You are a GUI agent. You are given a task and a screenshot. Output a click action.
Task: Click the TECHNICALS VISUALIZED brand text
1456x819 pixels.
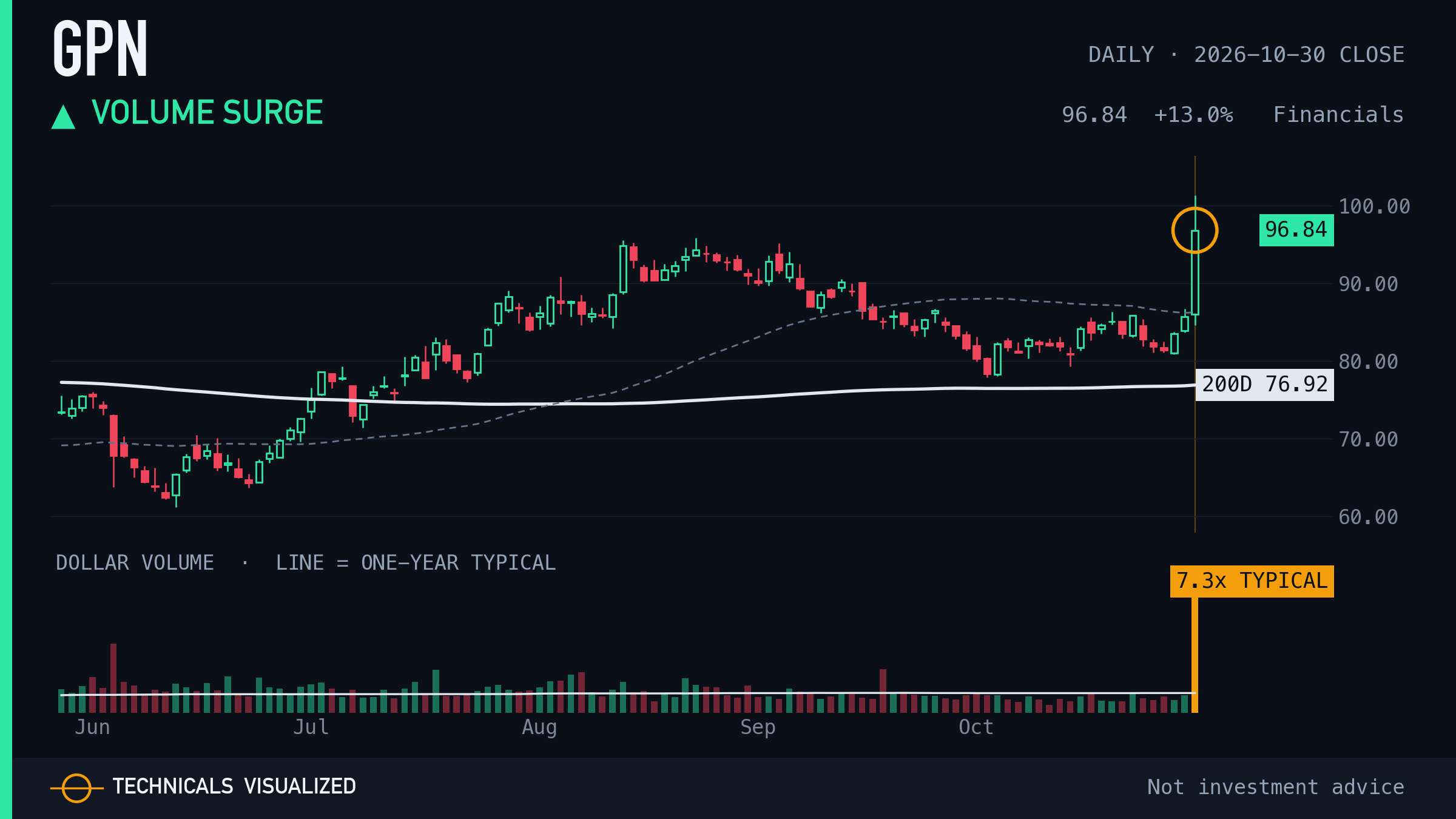[234, 787]
